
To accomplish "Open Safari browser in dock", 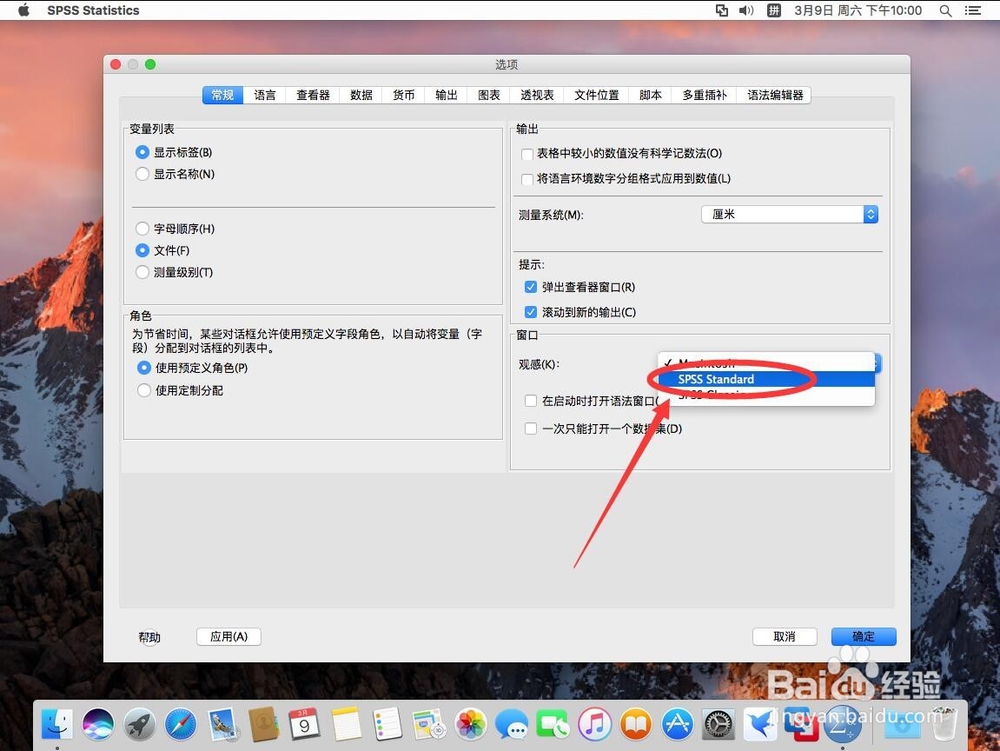I will 181,724.
